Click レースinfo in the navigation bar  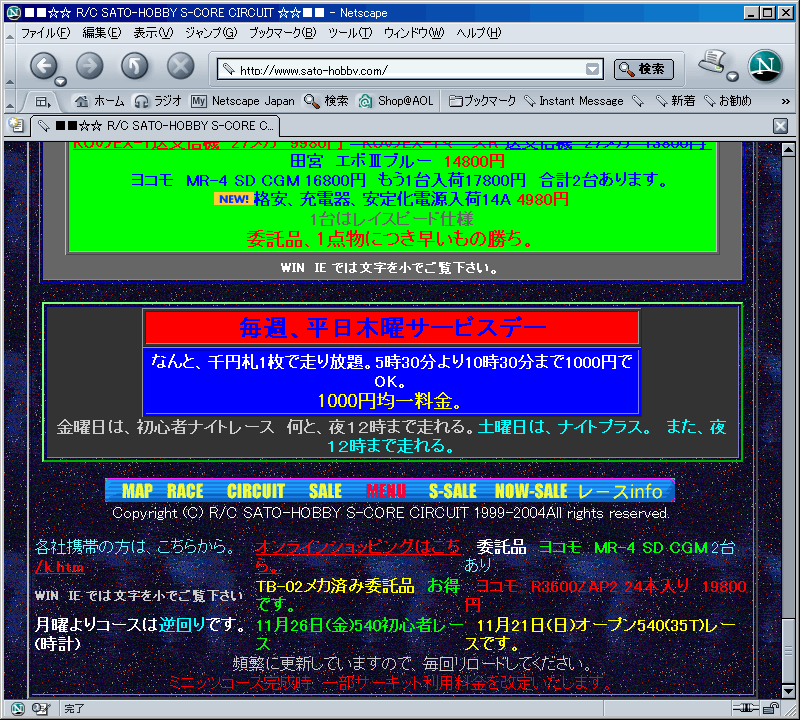[620, 491]
